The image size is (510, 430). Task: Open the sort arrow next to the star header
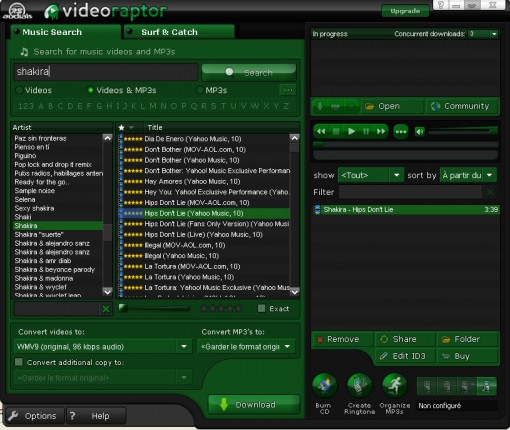(x=132, y=127)
